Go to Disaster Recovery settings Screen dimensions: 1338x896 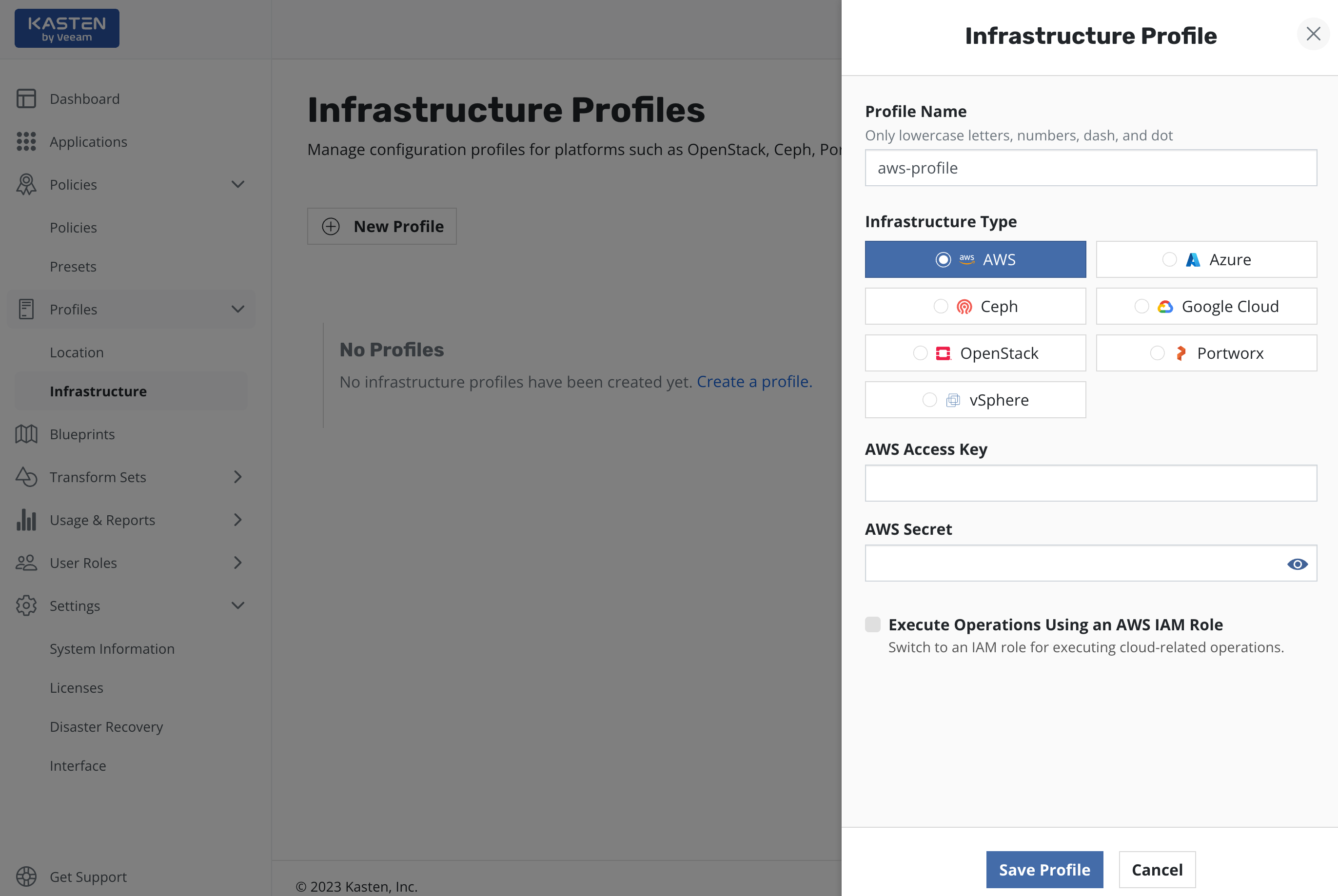coord(106,727)
